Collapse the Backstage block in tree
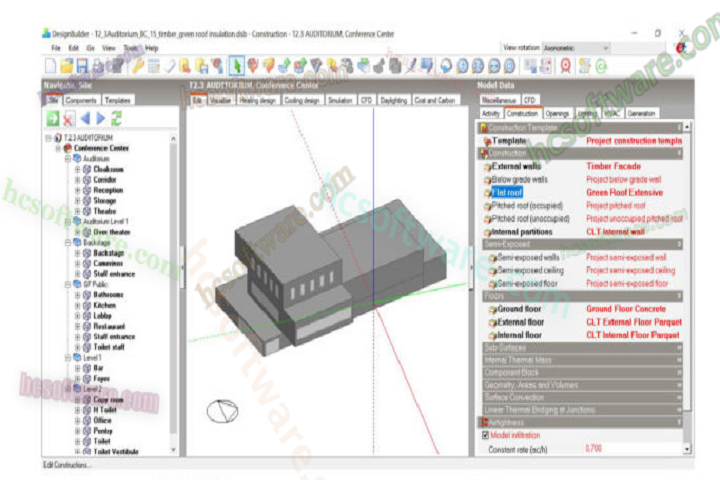The width and height of the screenshot is (720, 480). tap(68, 243)
